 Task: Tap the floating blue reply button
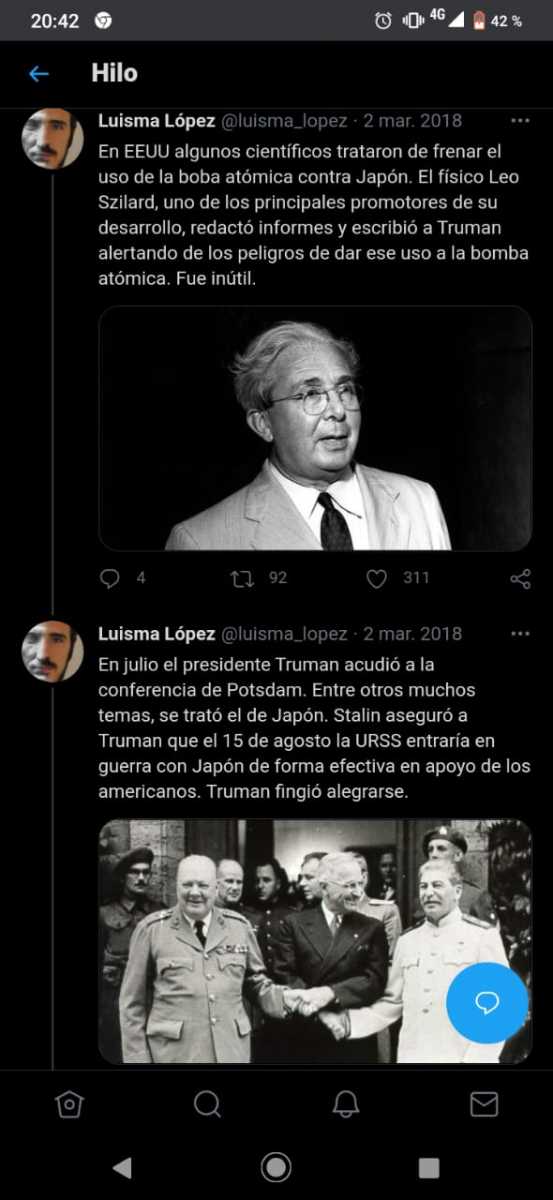[x=487, y=1003]
